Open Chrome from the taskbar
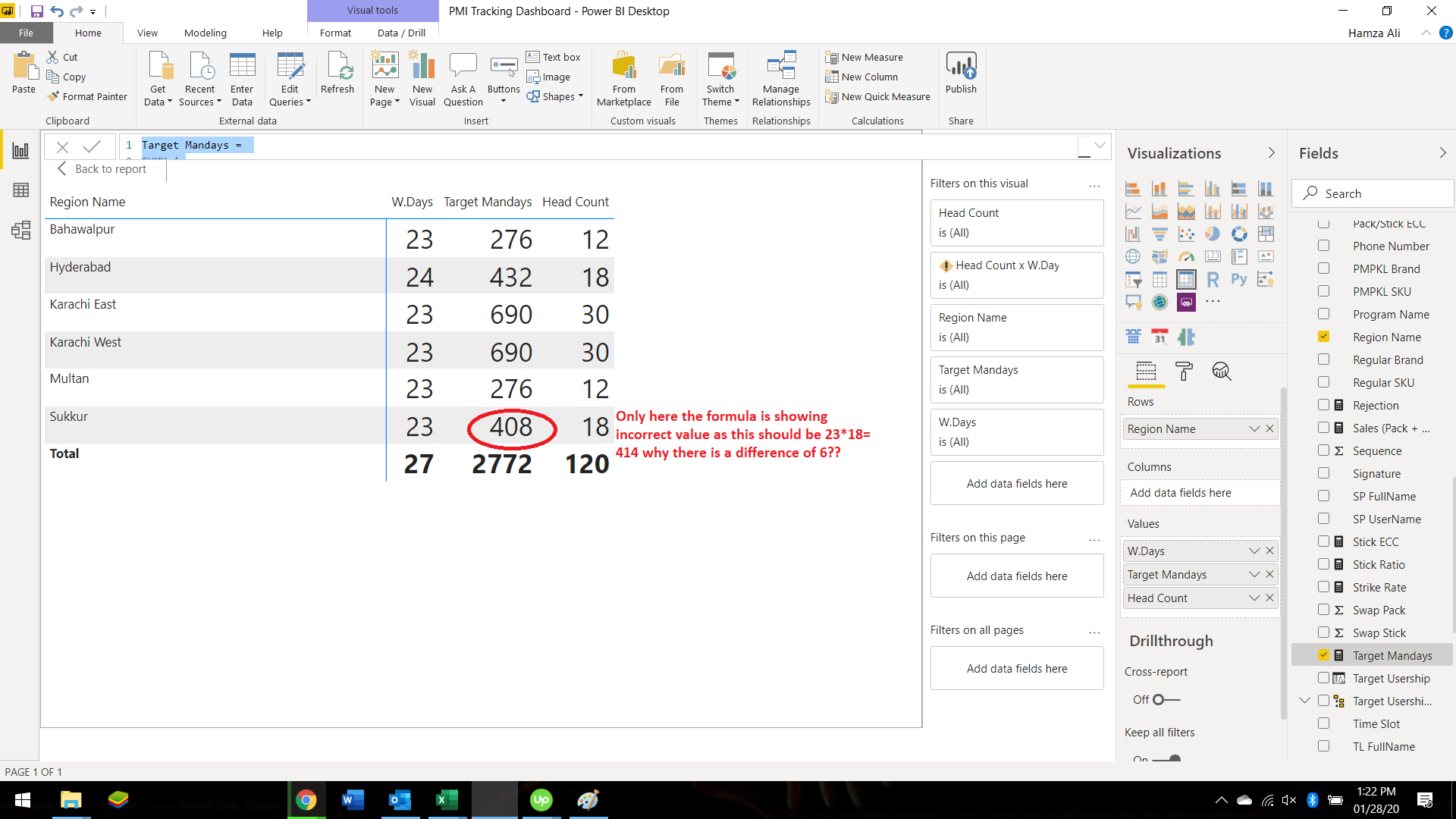Screen dimensions: 1456x819 pos(306,800)
